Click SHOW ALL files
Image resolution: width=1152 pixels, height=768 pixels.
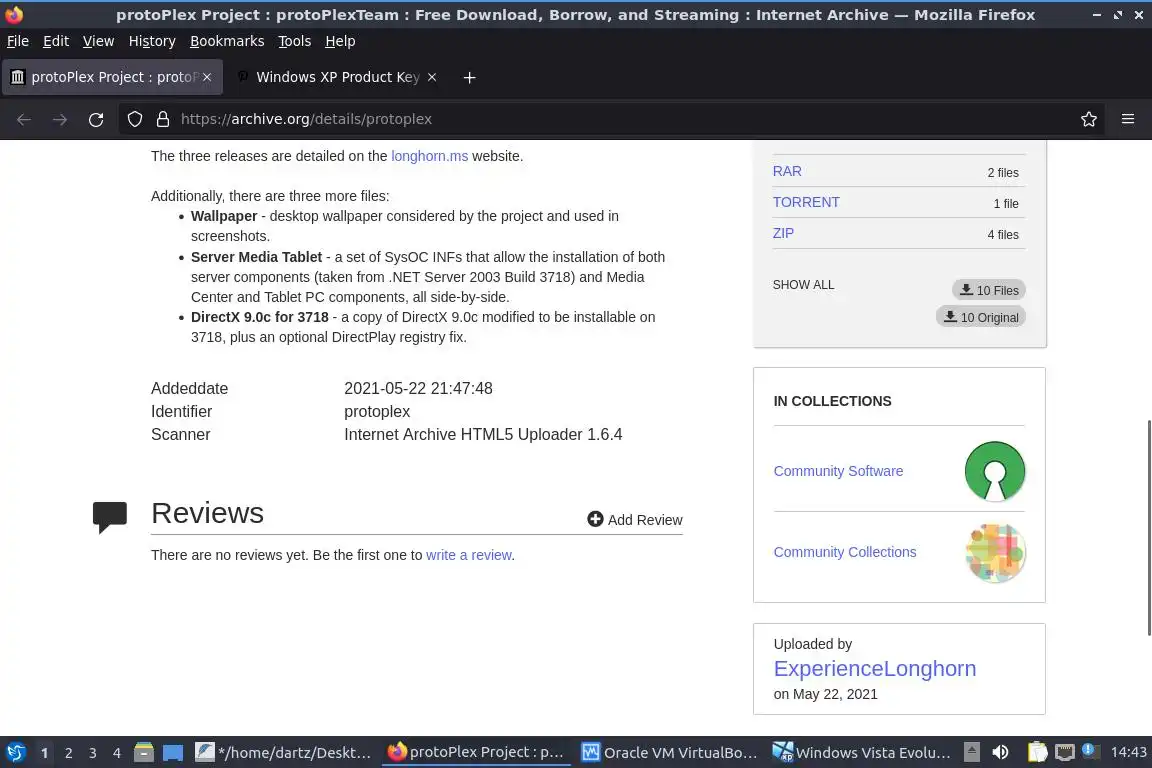coord(803,284)
